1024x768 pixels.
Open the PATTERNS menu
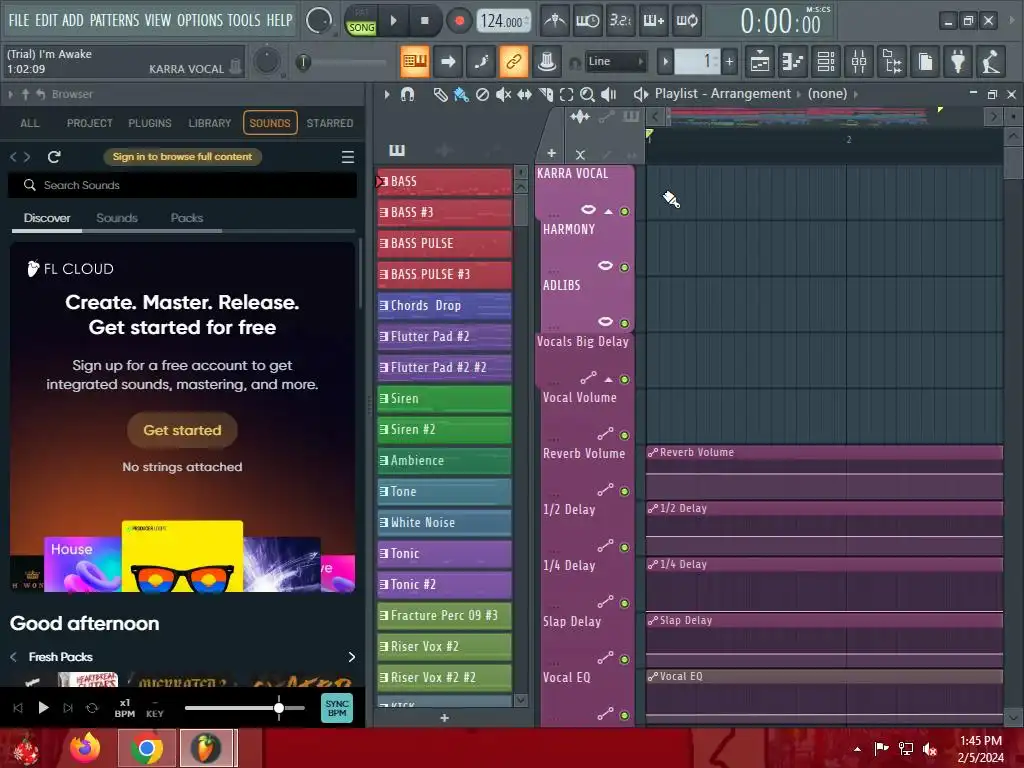[x=114, y=20]
